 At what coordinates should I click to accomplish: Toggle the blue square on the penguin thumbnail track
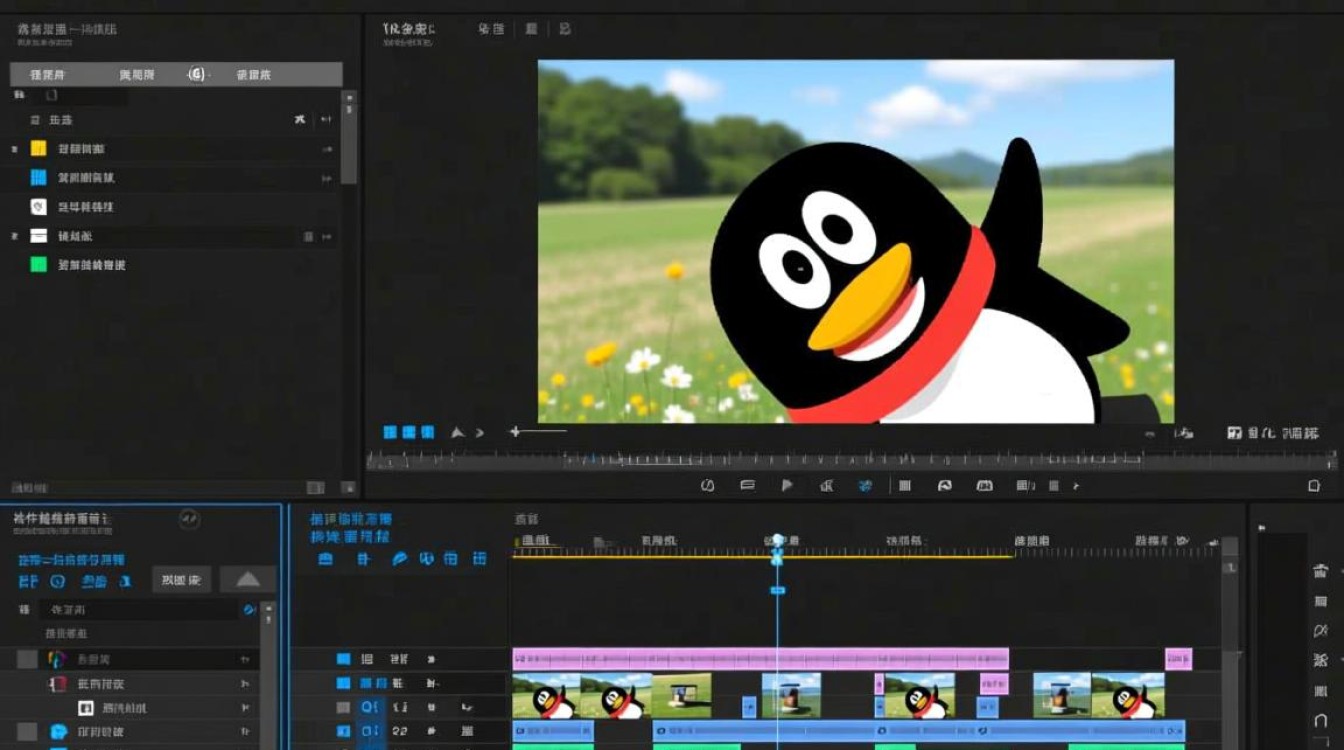343,683
